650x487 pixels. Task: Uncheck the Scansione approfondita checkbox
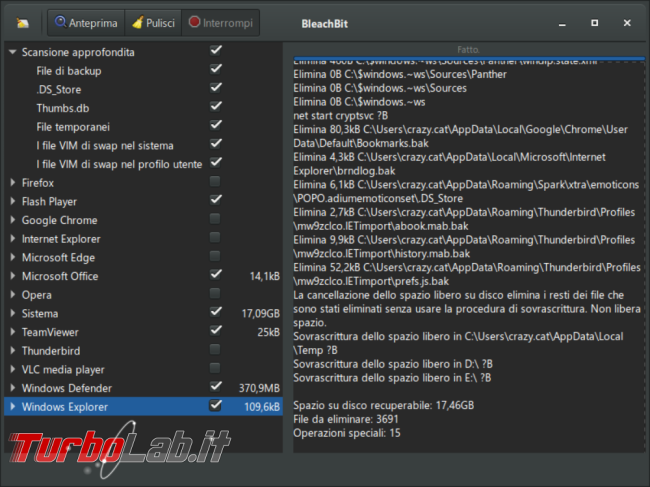pos(215,51)
